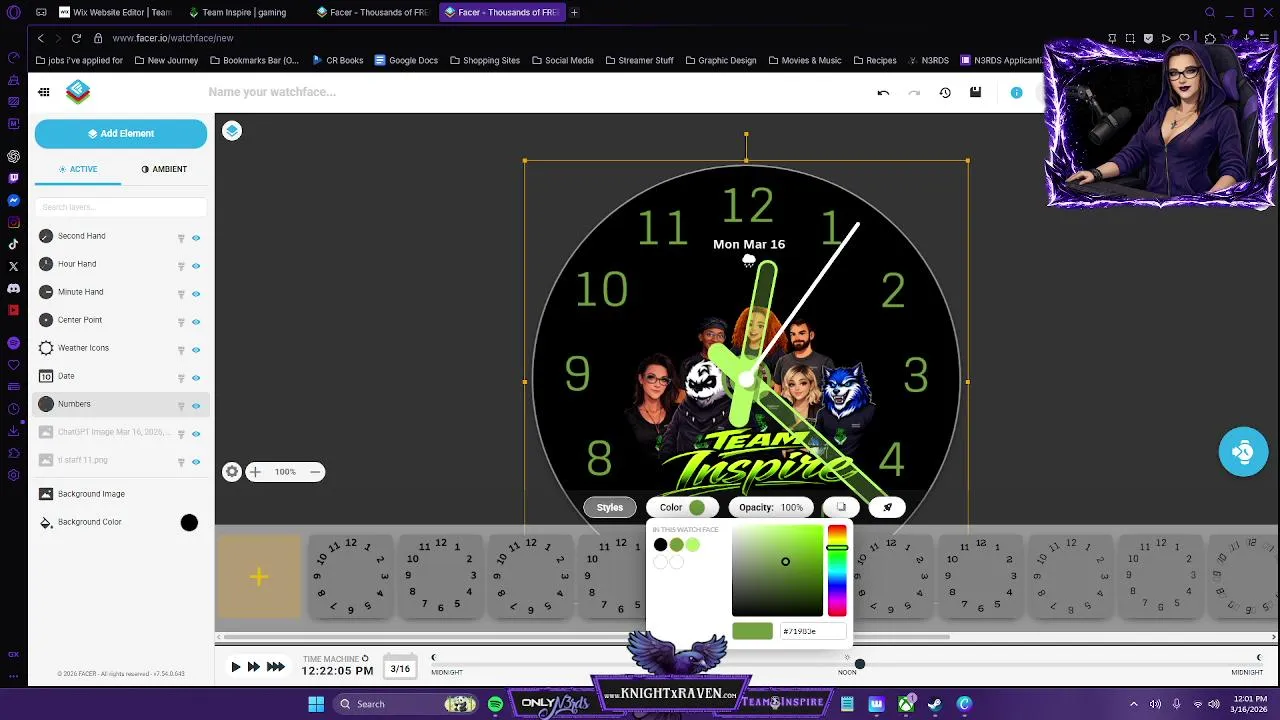1280x720 pixels.
Task: Open the filter icon on Hour Hand layer
Action: (x=181, y=266)
